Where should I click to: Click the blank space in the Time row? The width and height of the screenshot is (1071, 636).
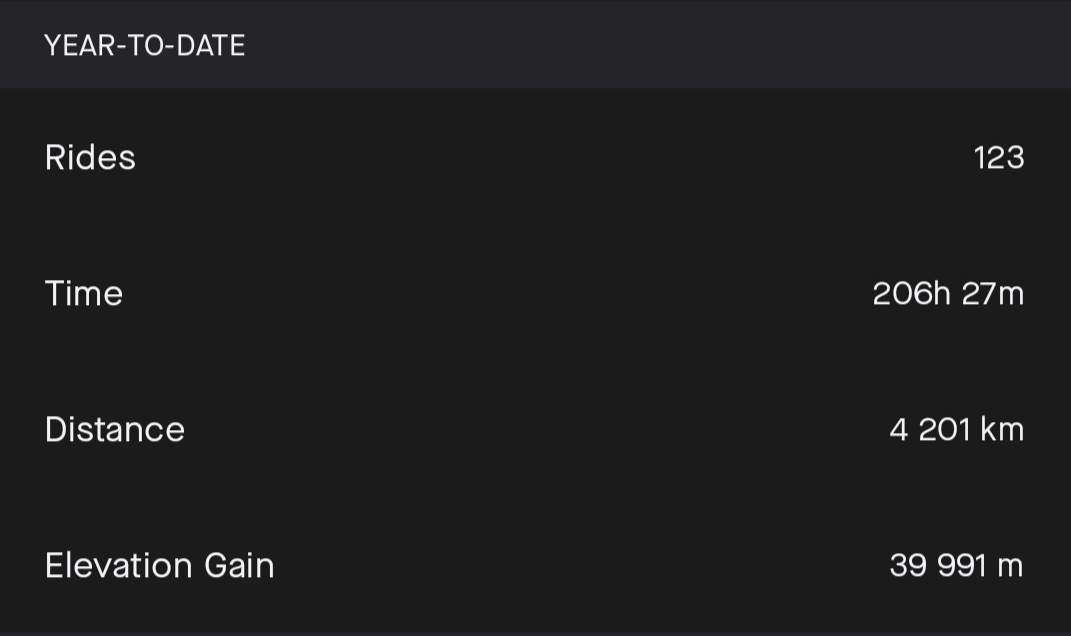tap(492, 294)
